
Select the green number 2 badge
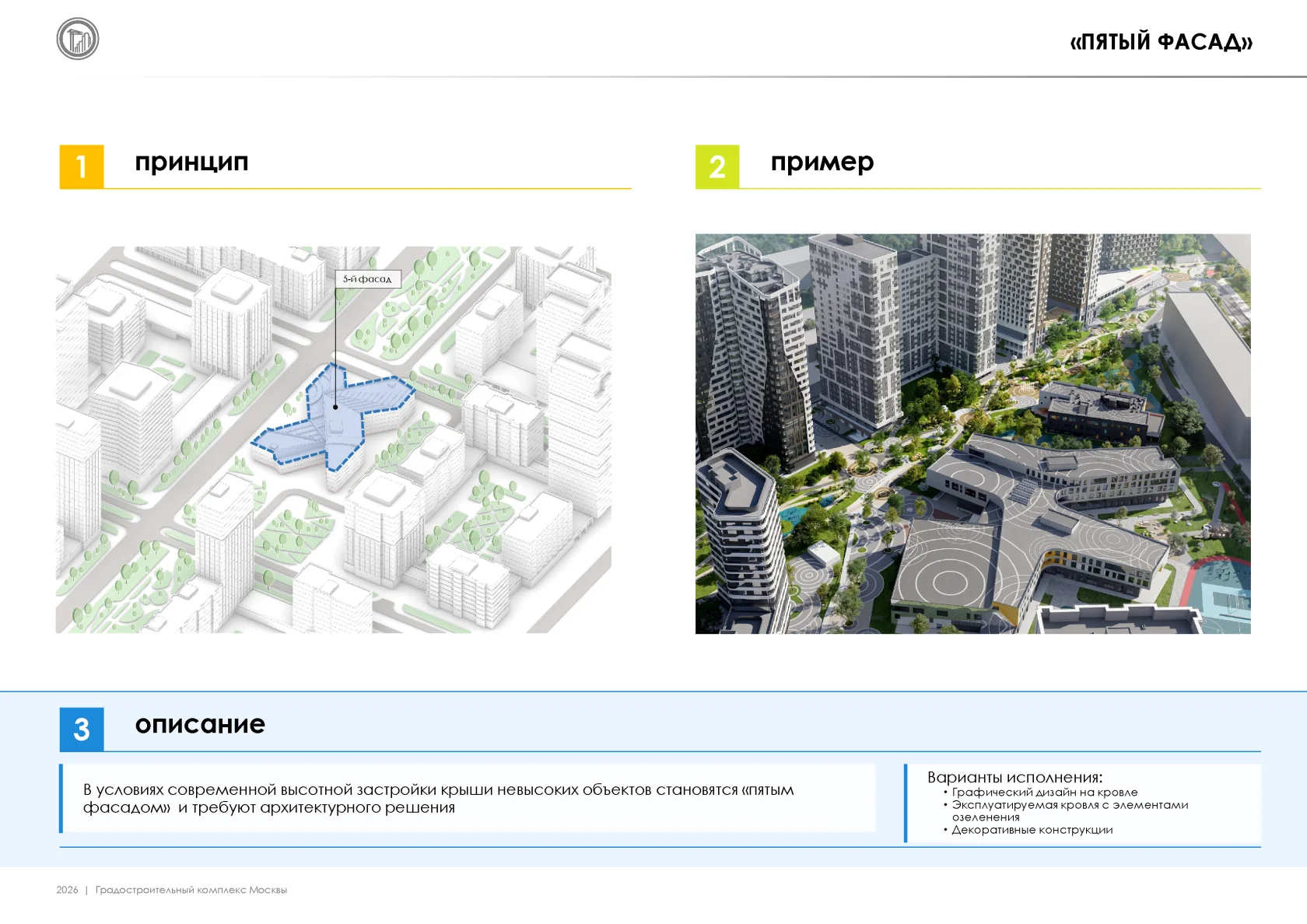(717, 166)
